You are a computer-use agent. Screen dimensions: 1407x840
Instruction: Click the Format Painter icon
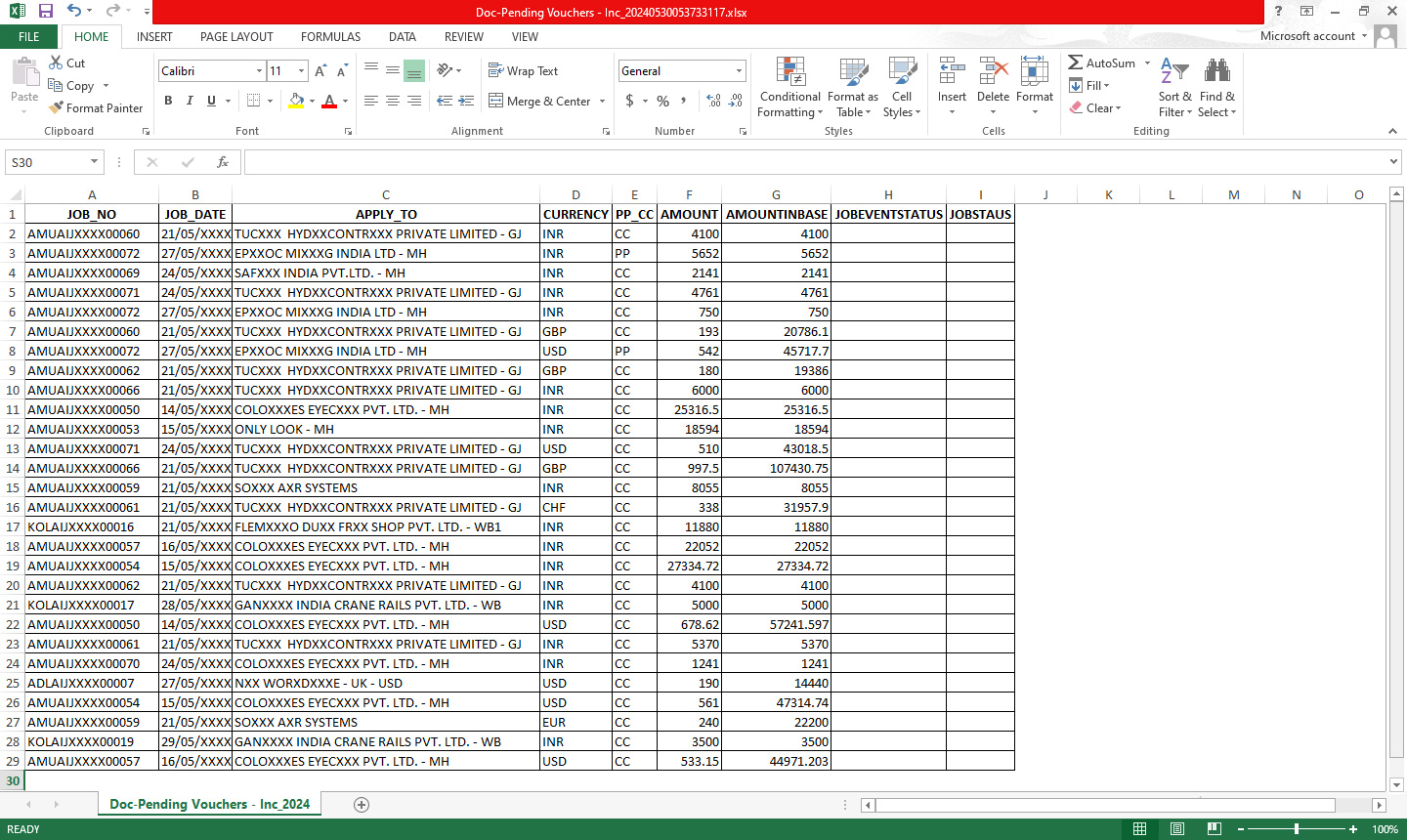57,107
